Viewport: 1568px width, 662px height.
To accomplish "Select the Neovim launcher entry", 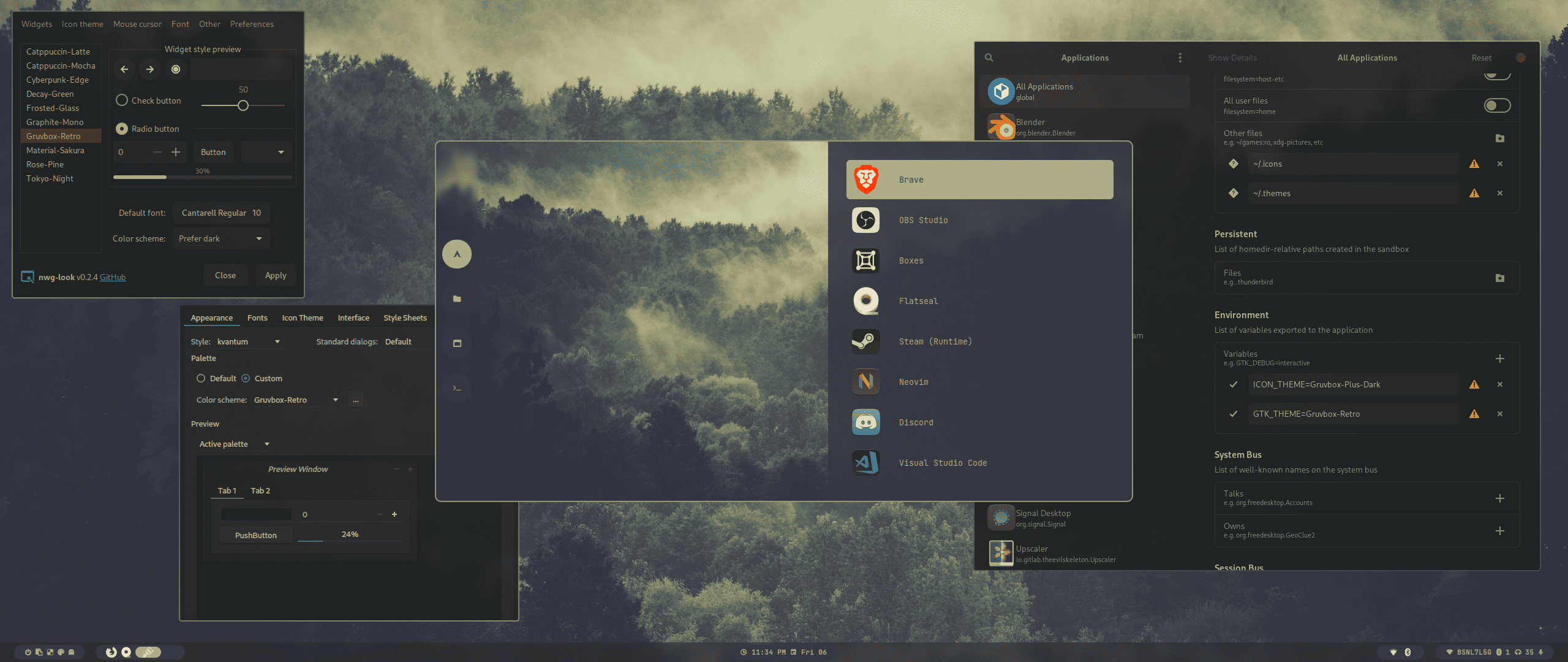I will pos(913,382).
